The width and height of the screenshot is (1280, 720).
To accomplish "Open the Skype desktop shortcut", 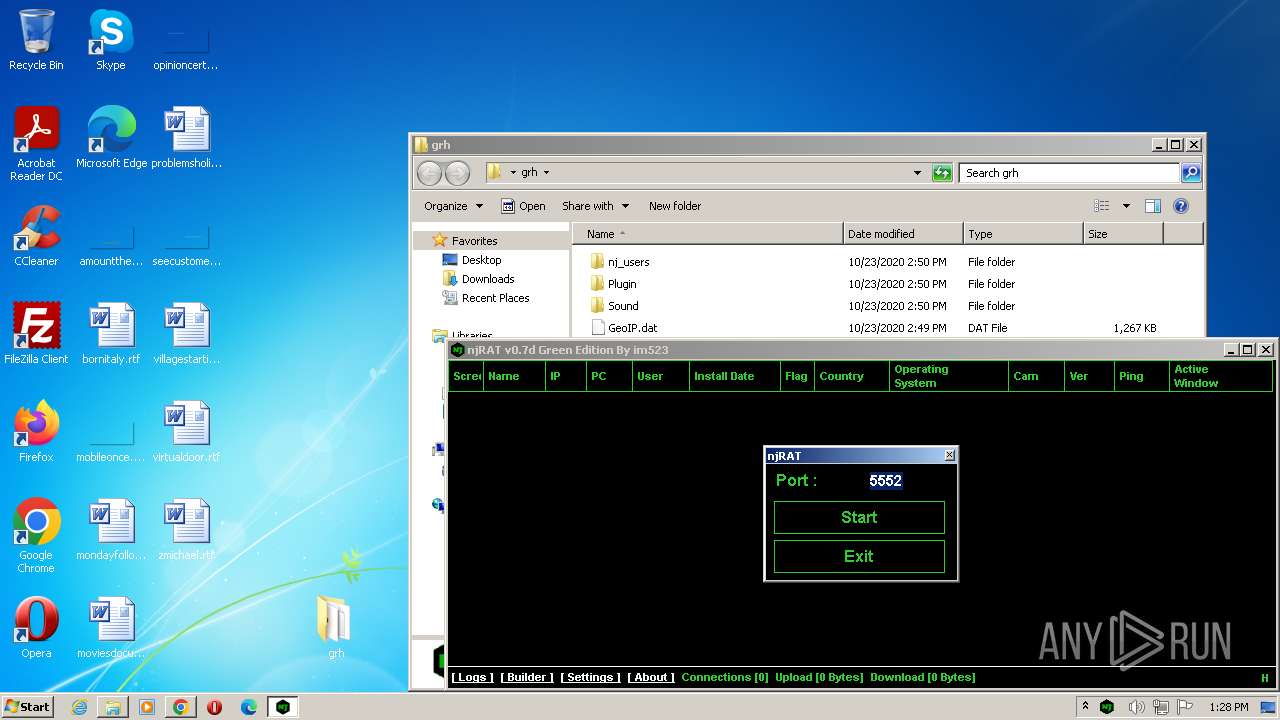I will click(x=110, y=40).
